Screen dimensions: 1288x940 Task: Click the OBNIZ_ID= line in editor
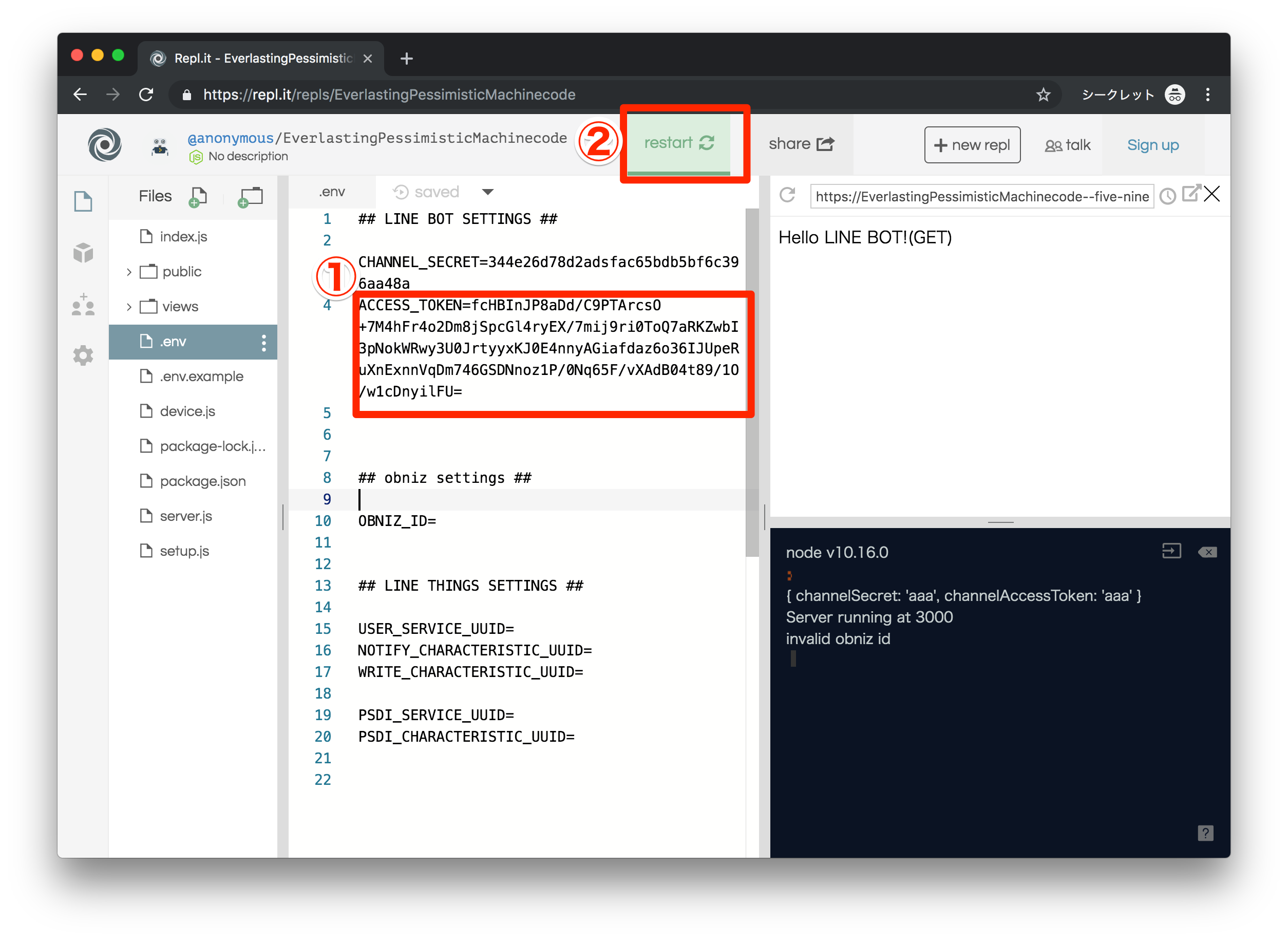[397, 521]
